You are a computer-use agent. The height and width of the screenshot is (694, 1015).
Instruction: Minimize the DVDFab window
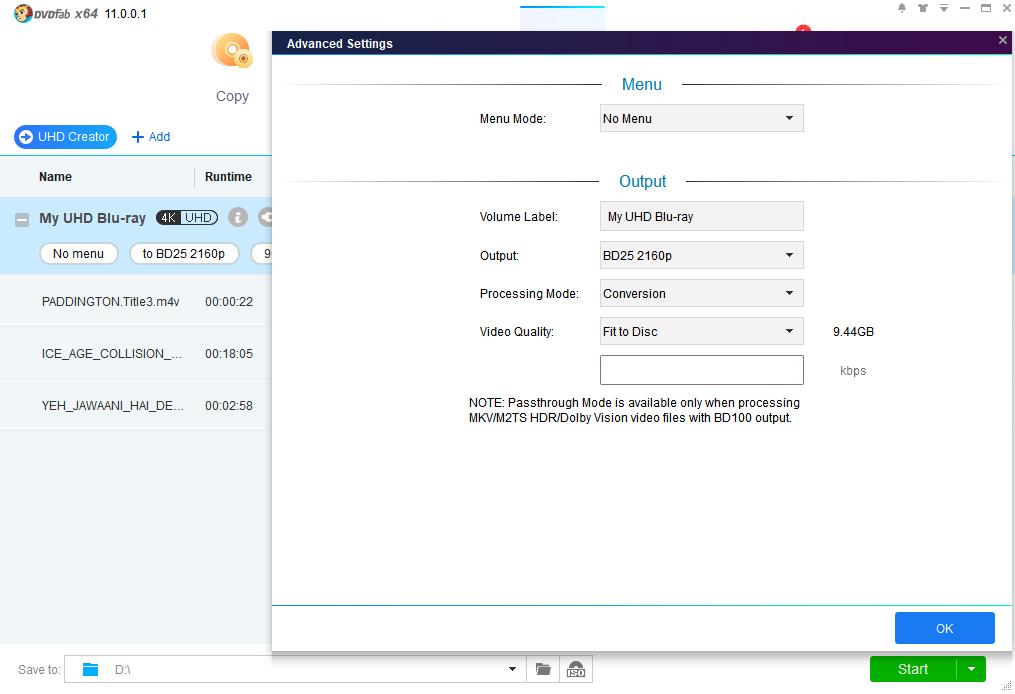pos(965,8)
